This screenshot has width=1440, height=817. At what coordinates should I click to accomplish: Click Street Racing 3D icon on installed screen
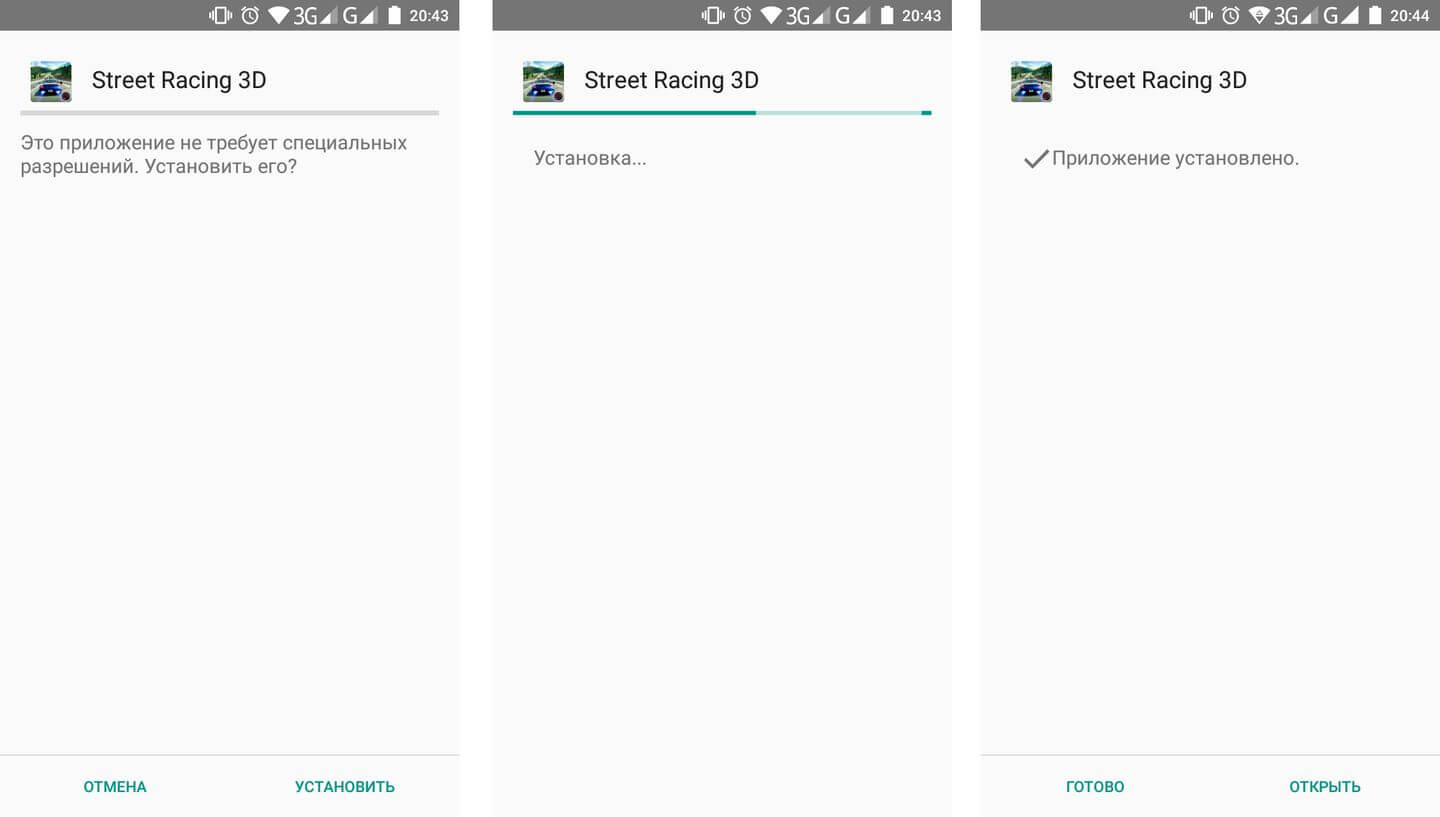pos(1031,81)
